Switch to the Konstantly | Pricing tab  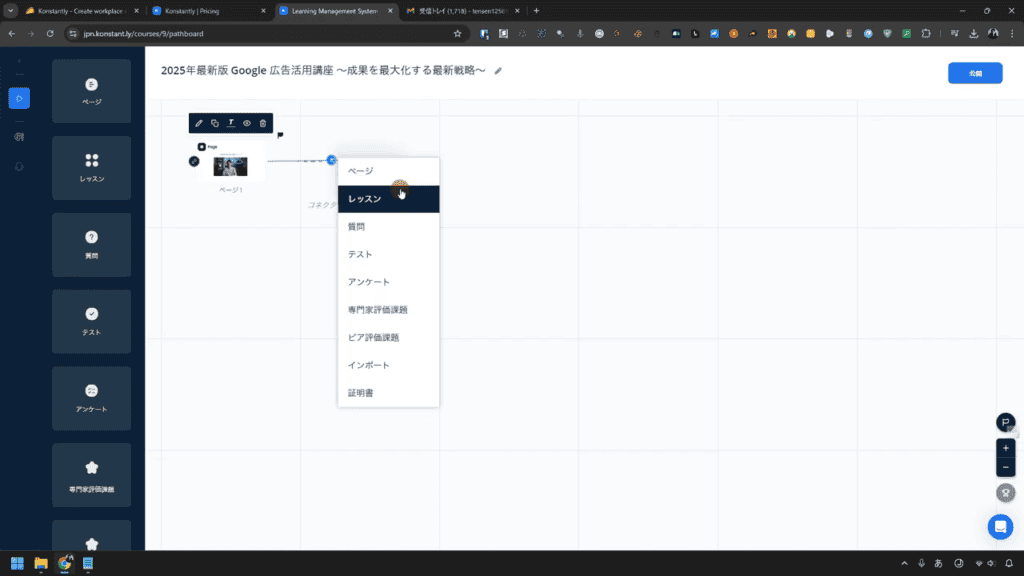pos(209,11)
